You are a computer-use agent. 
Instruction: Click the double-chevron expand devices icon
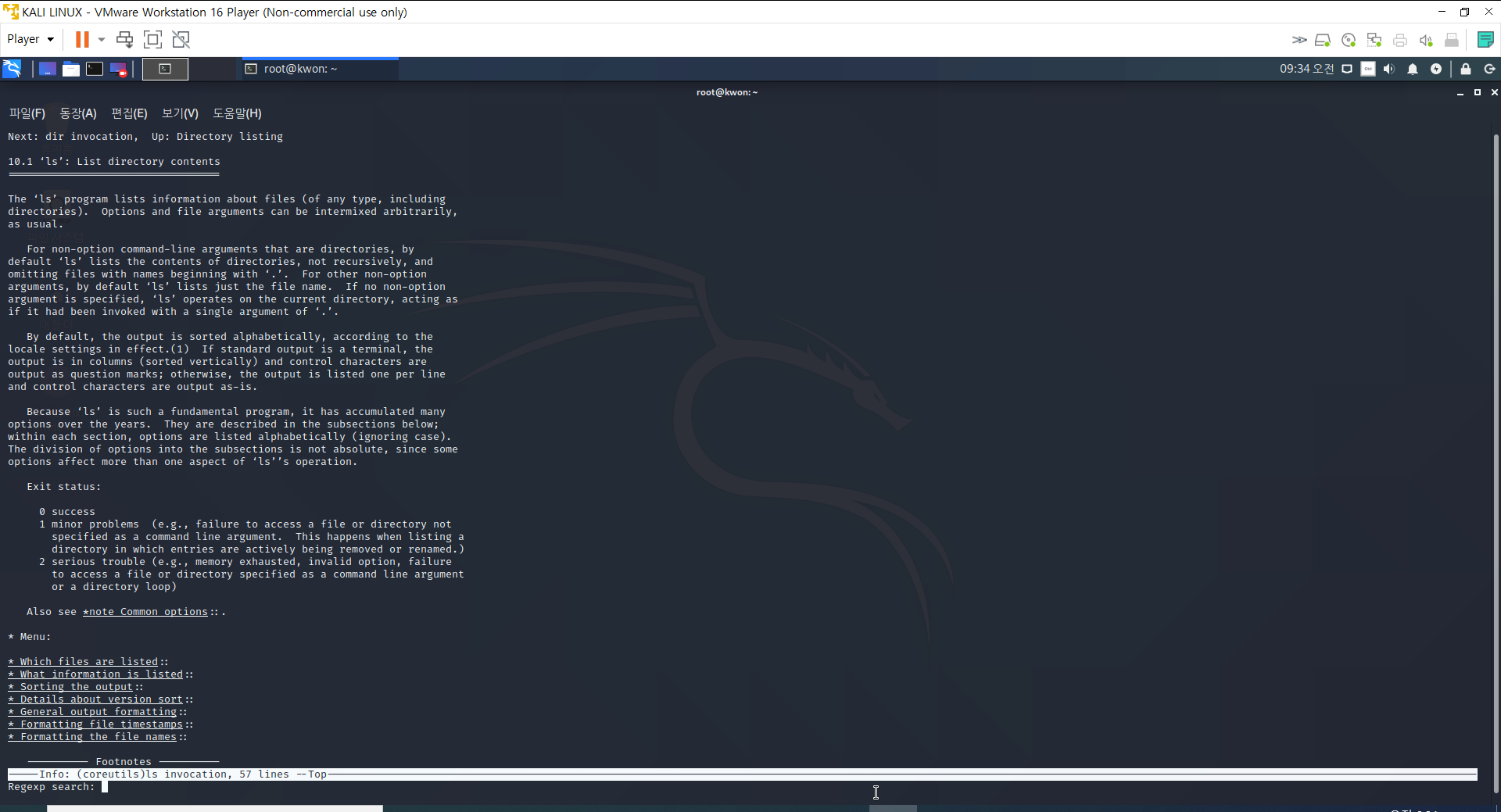coord(1299,40)
